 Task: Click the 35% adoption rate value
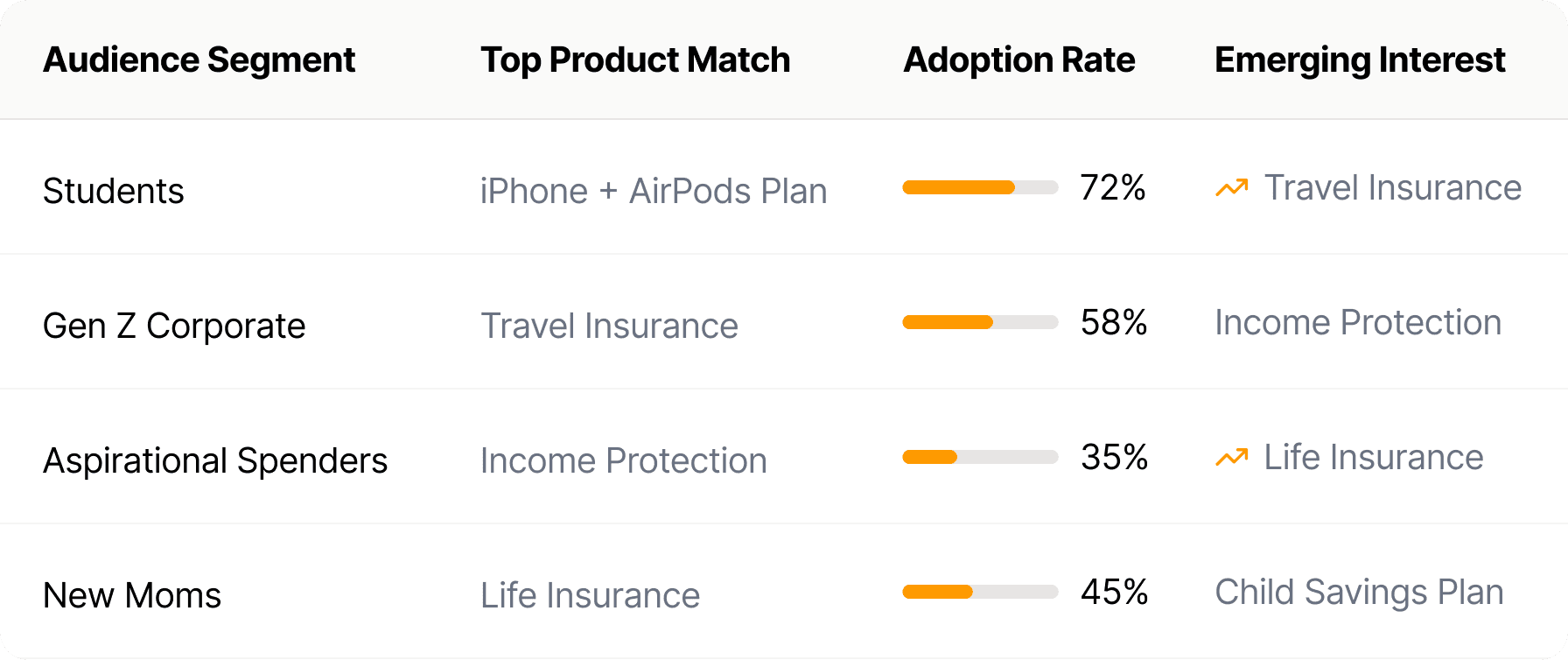1114,457
